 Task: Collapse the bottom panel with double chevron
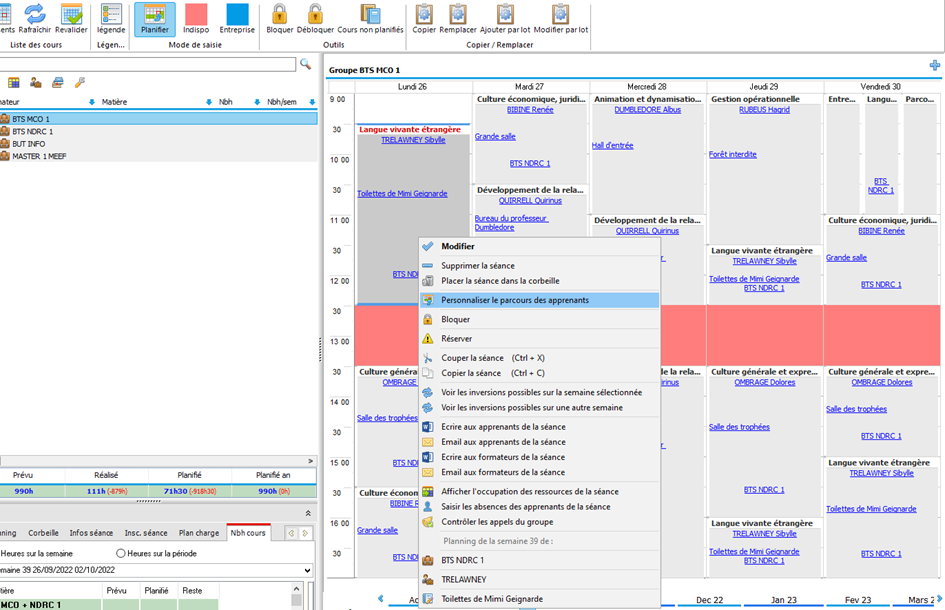point(308,513)
